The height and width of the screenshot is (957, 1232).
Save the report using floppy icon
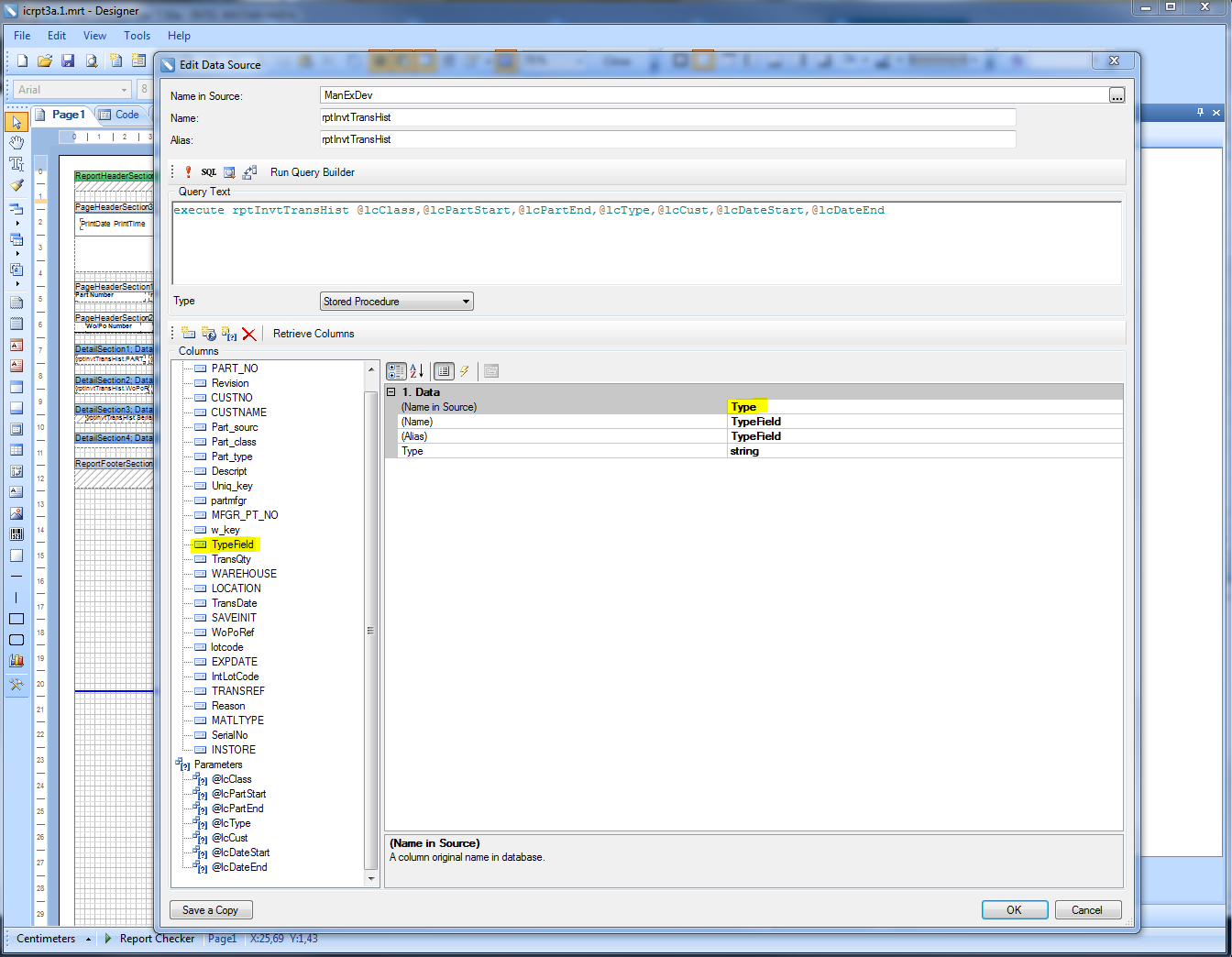tap(68, 60)
